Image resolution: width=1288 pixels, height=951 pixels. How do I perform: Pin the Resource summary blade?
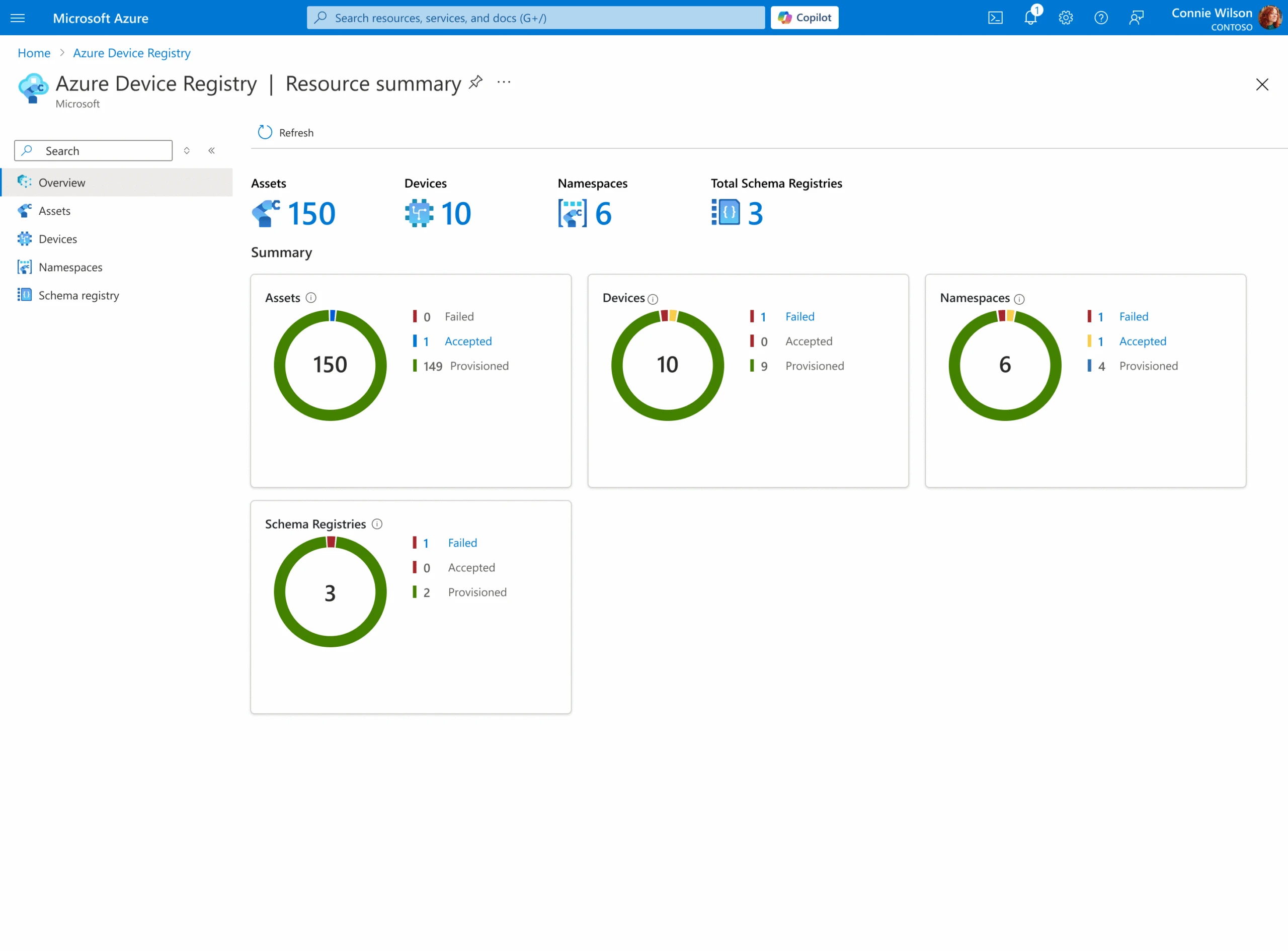[475, 82]
